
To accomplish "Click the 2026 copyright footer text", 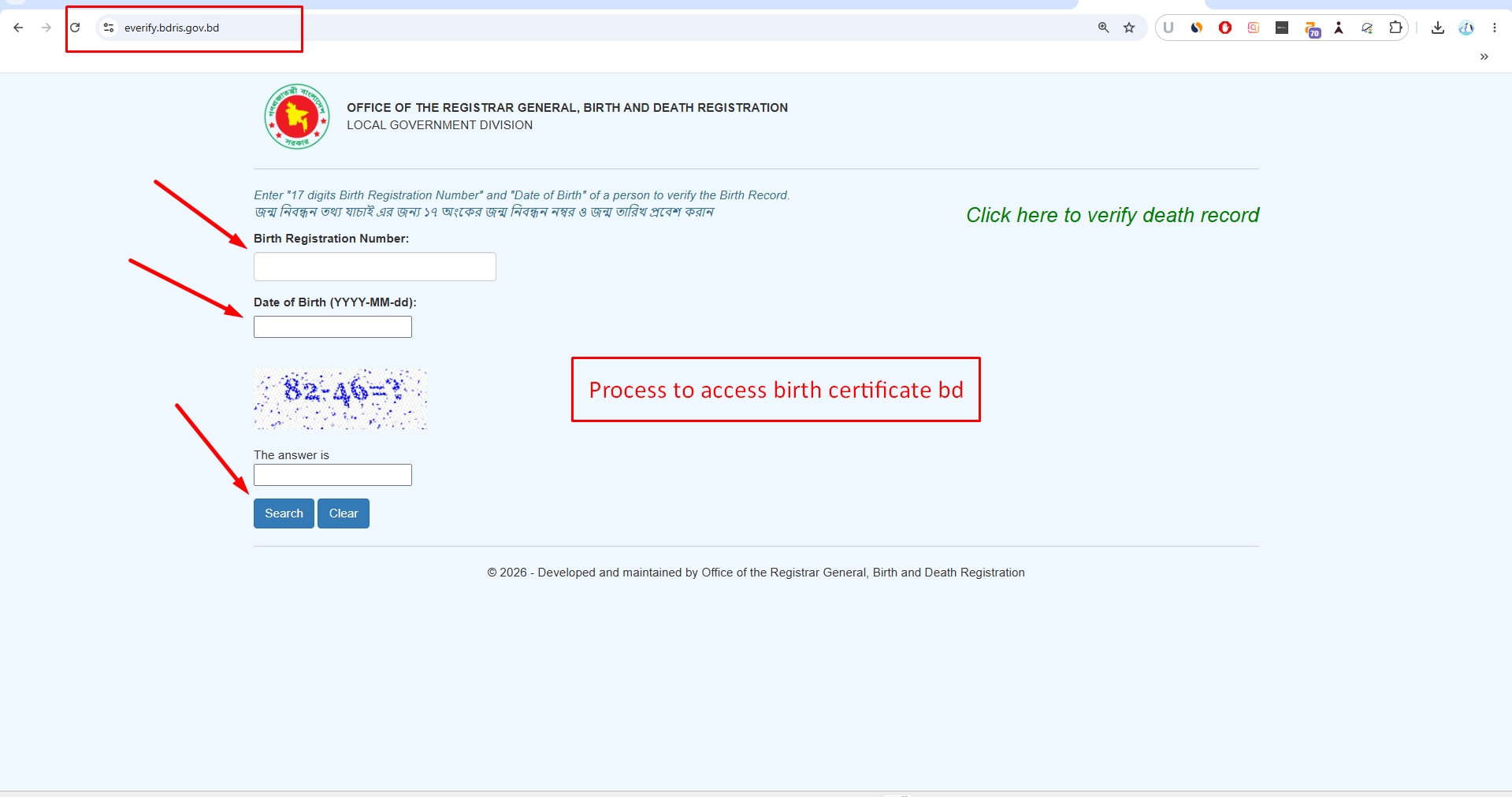I will tap(756, 573).
